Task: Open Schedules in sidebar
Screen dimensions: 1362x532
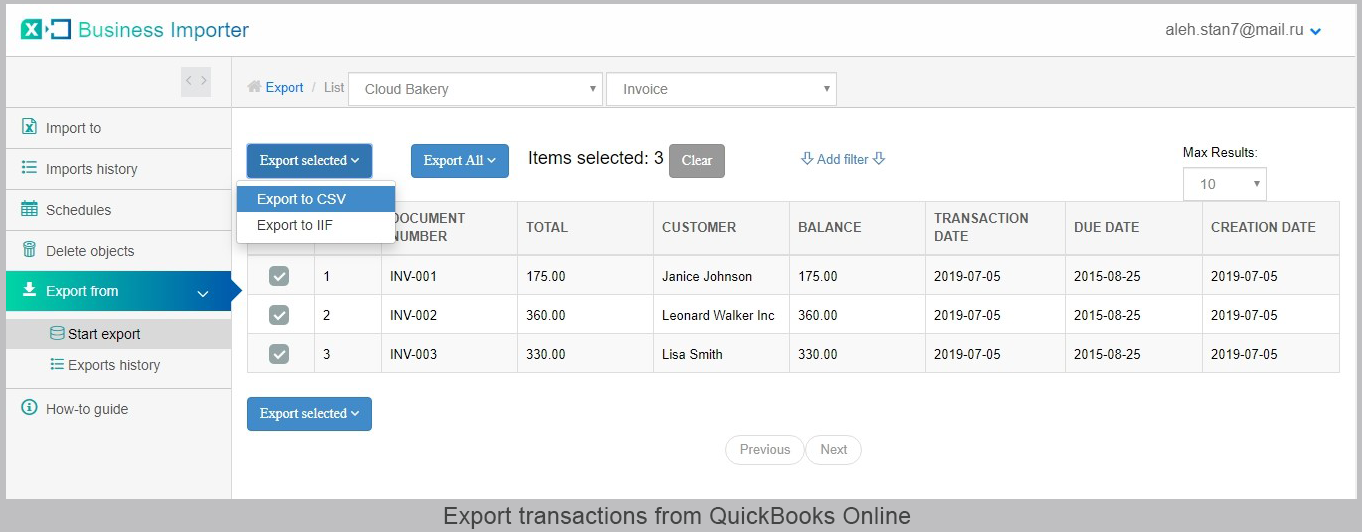Action: click(x=118, y=210)
